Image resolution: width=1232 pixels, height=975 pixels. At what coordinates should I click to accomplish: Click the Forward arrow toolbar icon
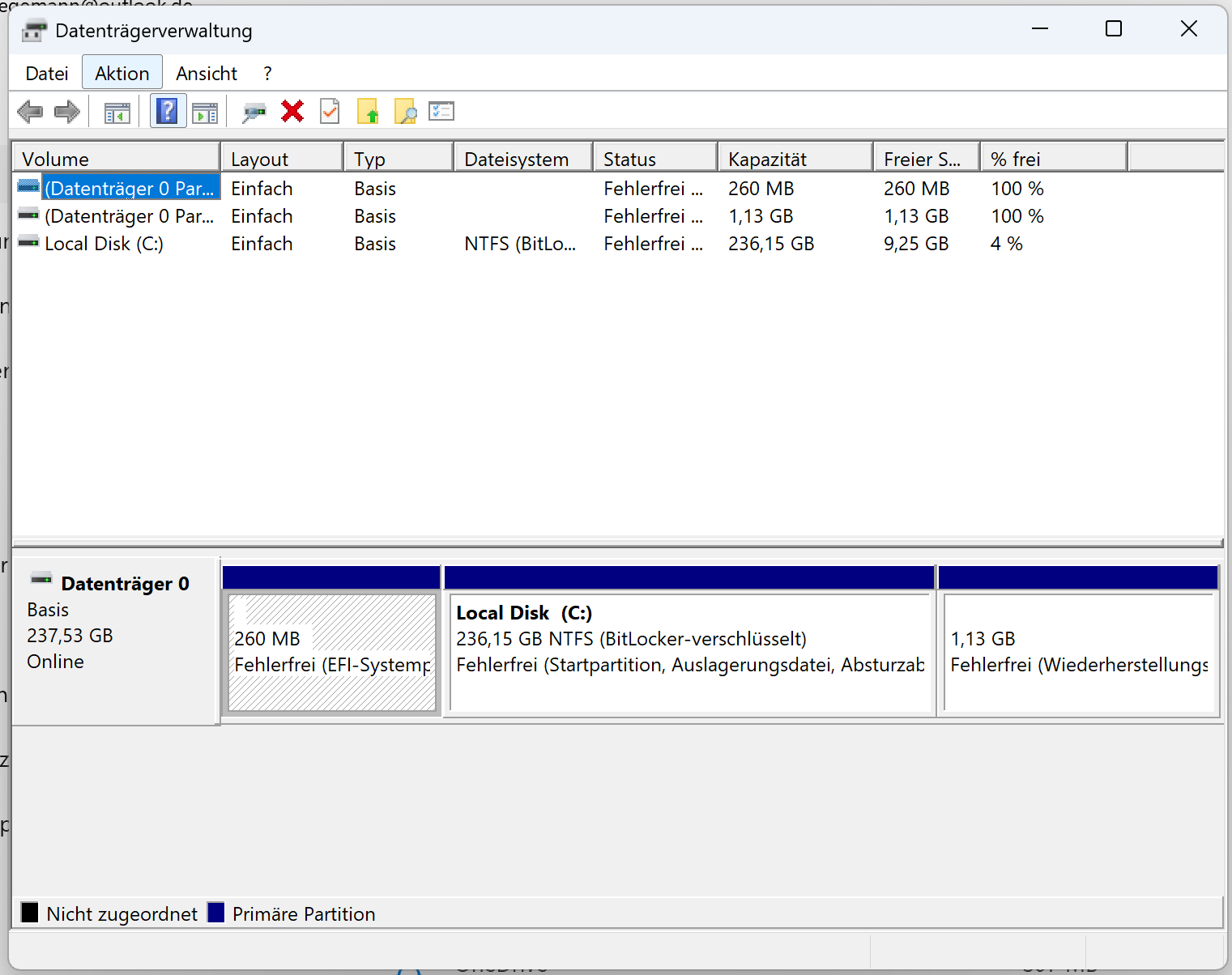pos(66,111)
